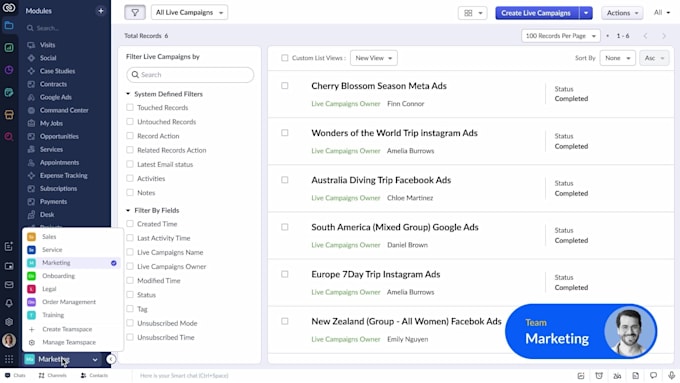Open Europe 7Day Trip Instagram Ads record

[x=376, y=275]
